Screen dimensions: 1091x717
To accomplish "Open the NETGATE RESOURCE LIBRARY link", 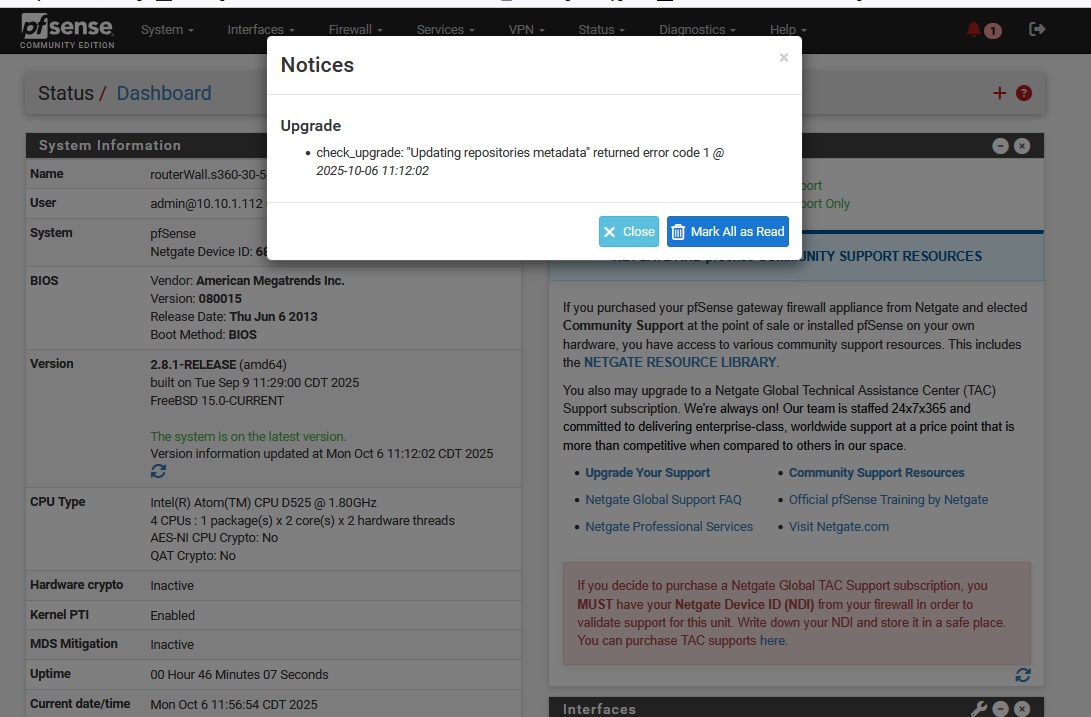I will [680, 362].
